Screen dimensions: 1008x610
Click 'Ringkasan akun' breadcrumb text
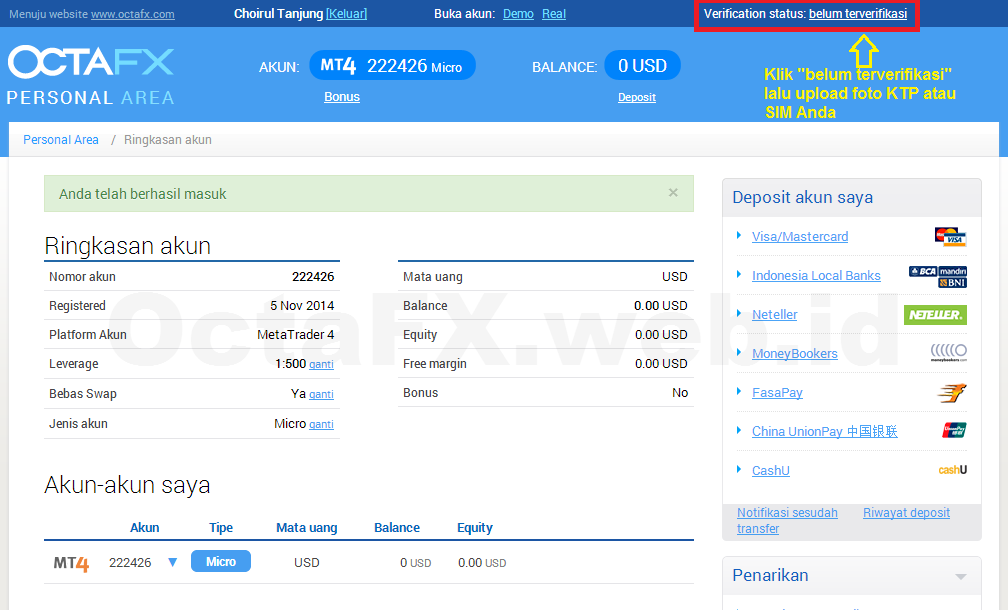(x=168, y=139)
